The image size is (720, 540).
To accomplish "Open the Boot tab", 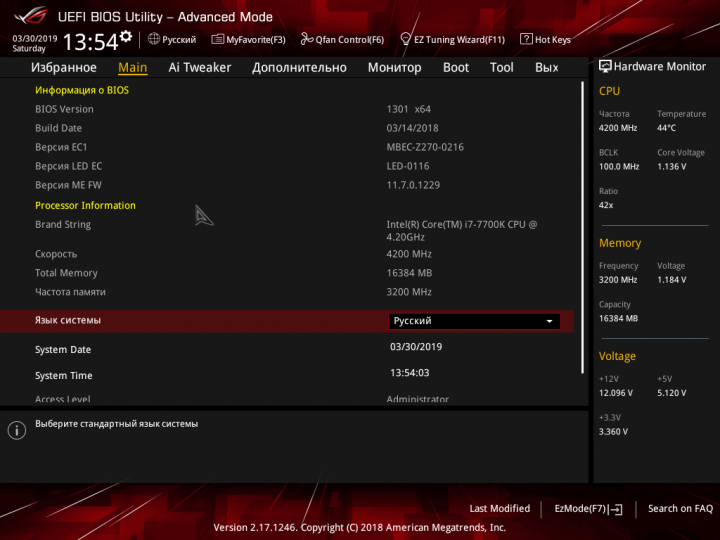I will pos(456,68).
